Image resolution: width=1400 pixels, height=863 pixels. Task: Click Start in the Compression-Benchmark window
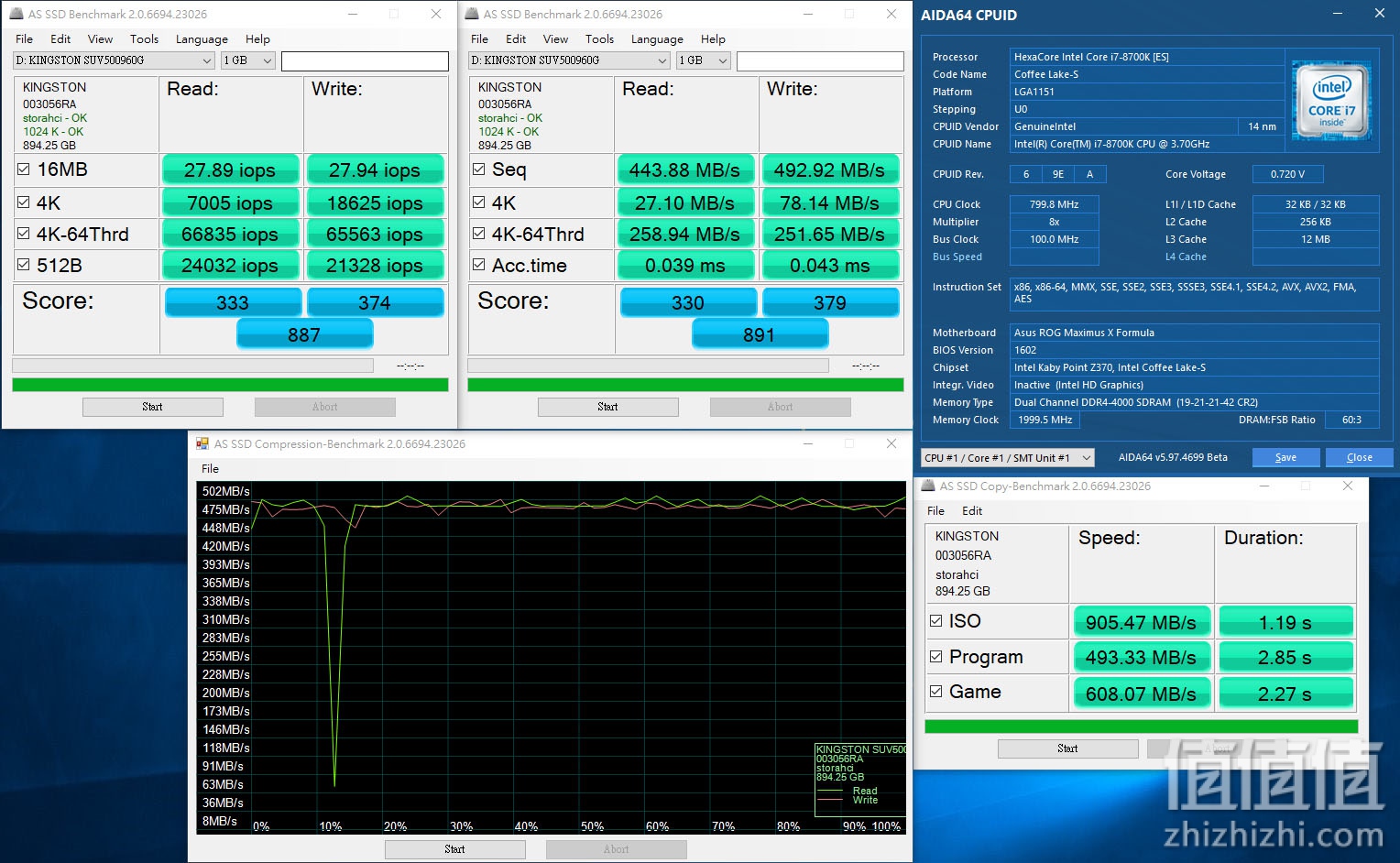(x=455, y=849)
